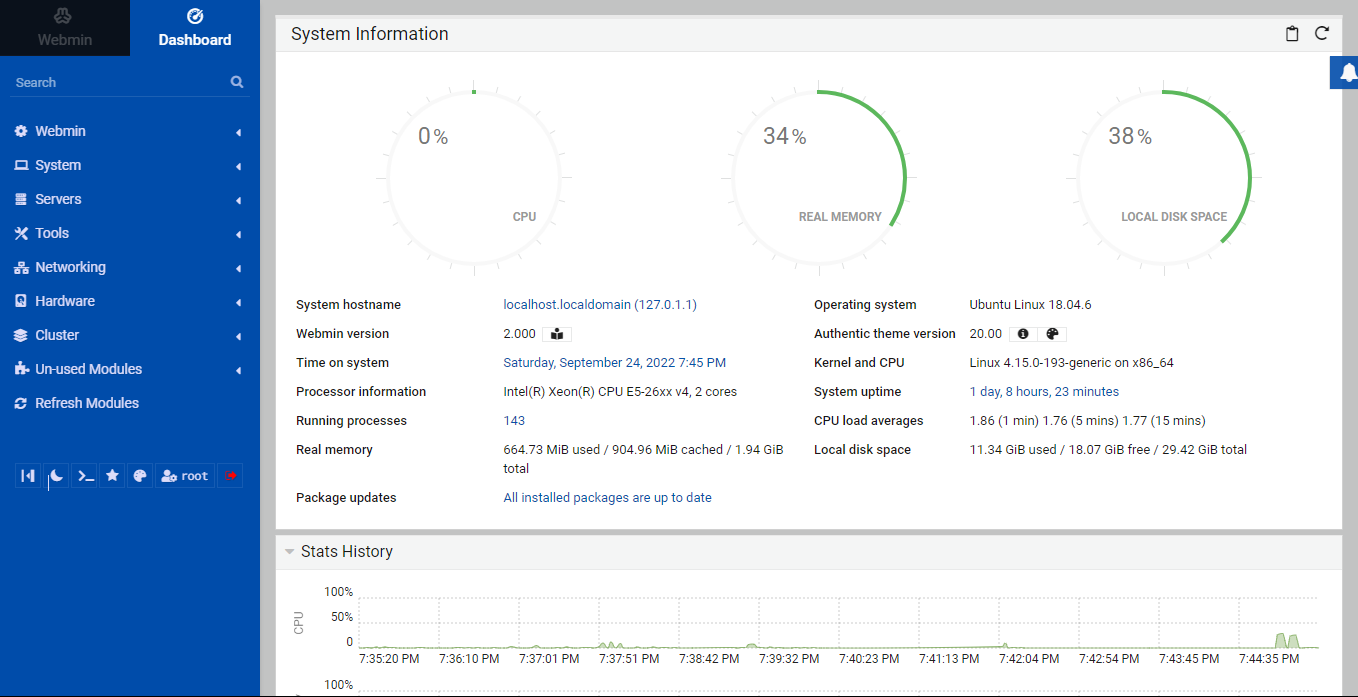Click the sidebar Search field

120,83
